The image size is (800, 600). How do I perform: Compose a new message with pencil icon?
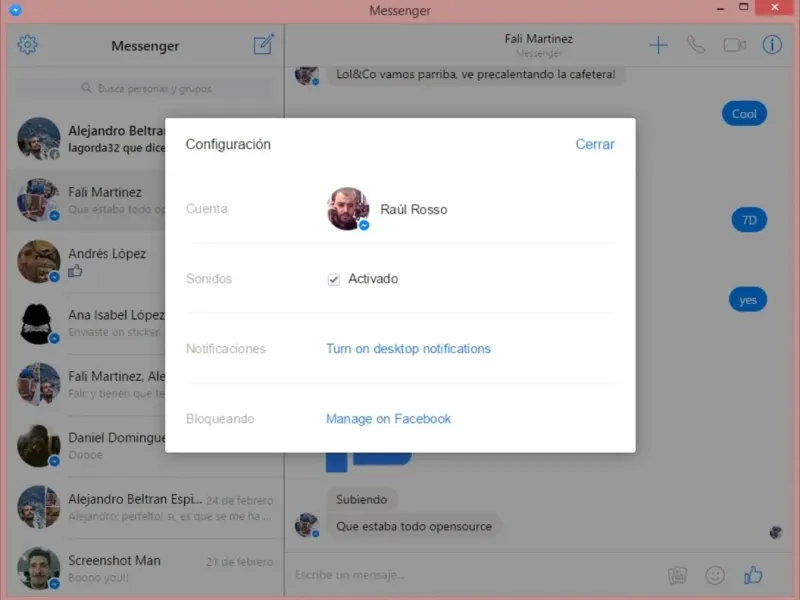coord(264,44)
